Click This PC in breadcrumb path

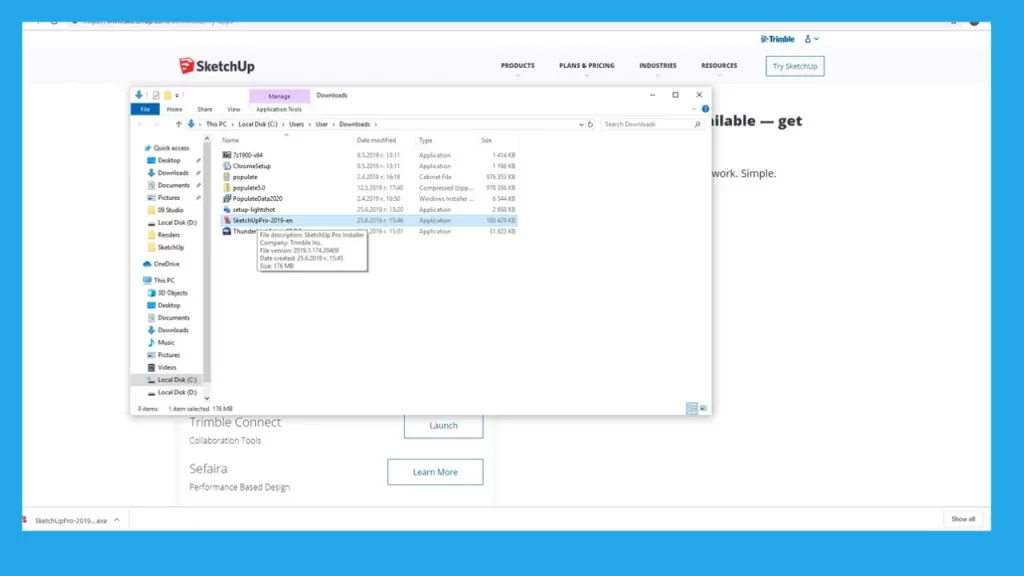pyautogui.click(x=216, y=124)
